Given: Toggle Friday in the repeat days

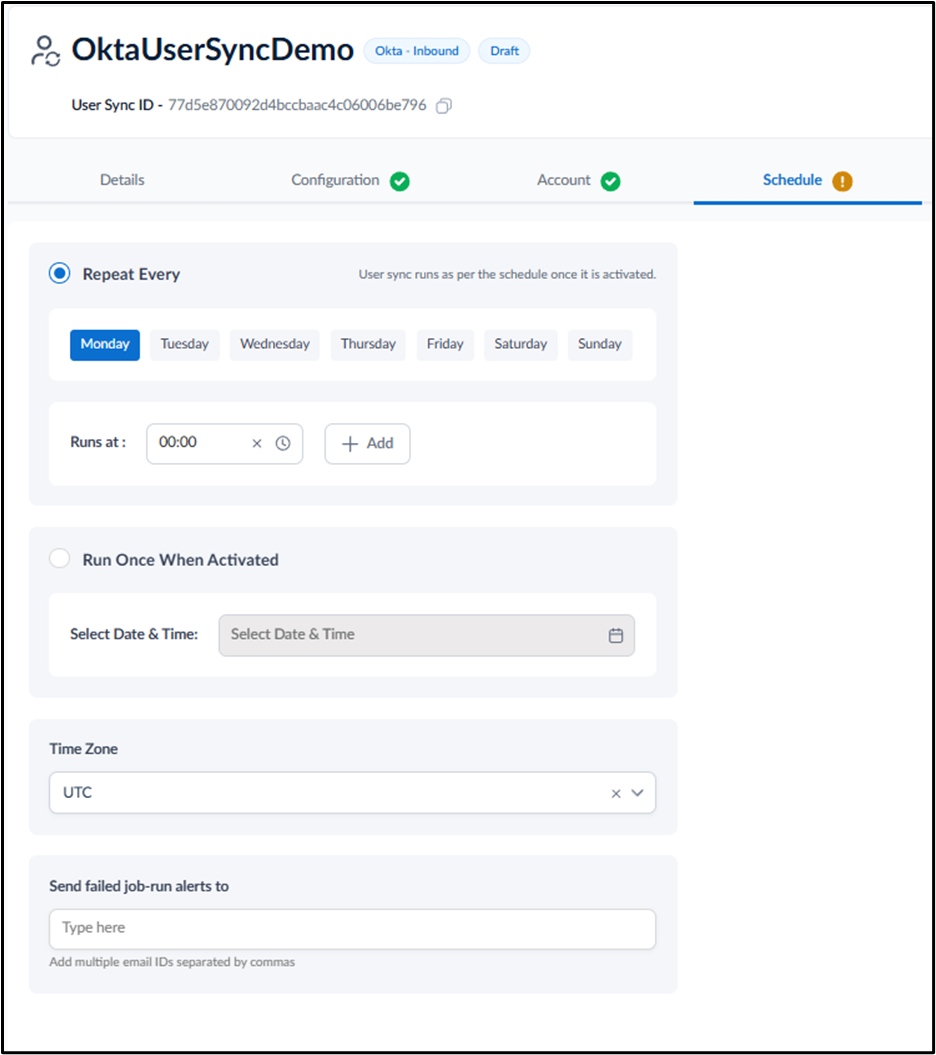Looking at the screenshot, I should click(x=445, y=344).
